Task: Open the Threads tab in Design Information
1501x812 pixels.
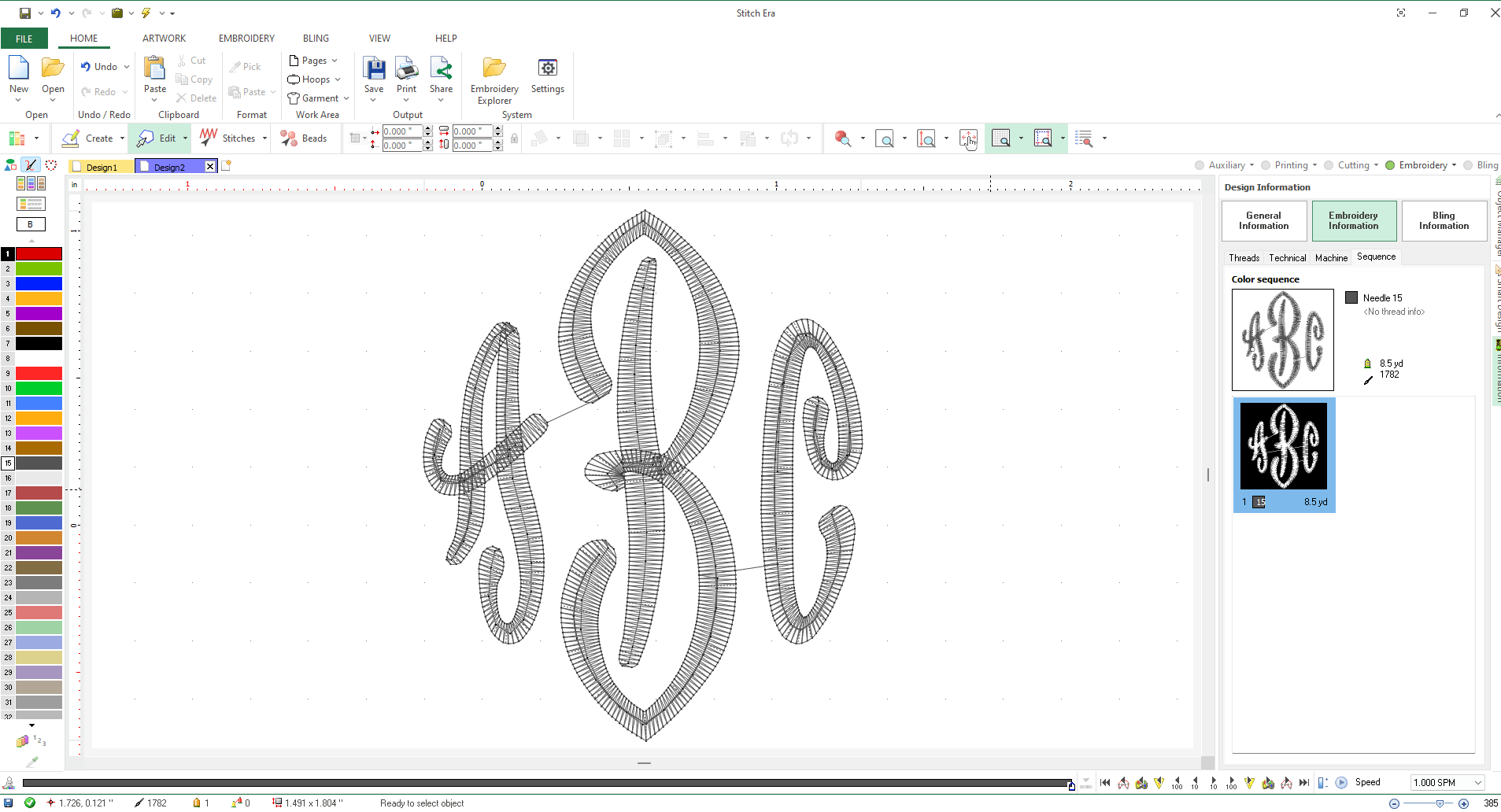Action: [x=1244, y=257]
